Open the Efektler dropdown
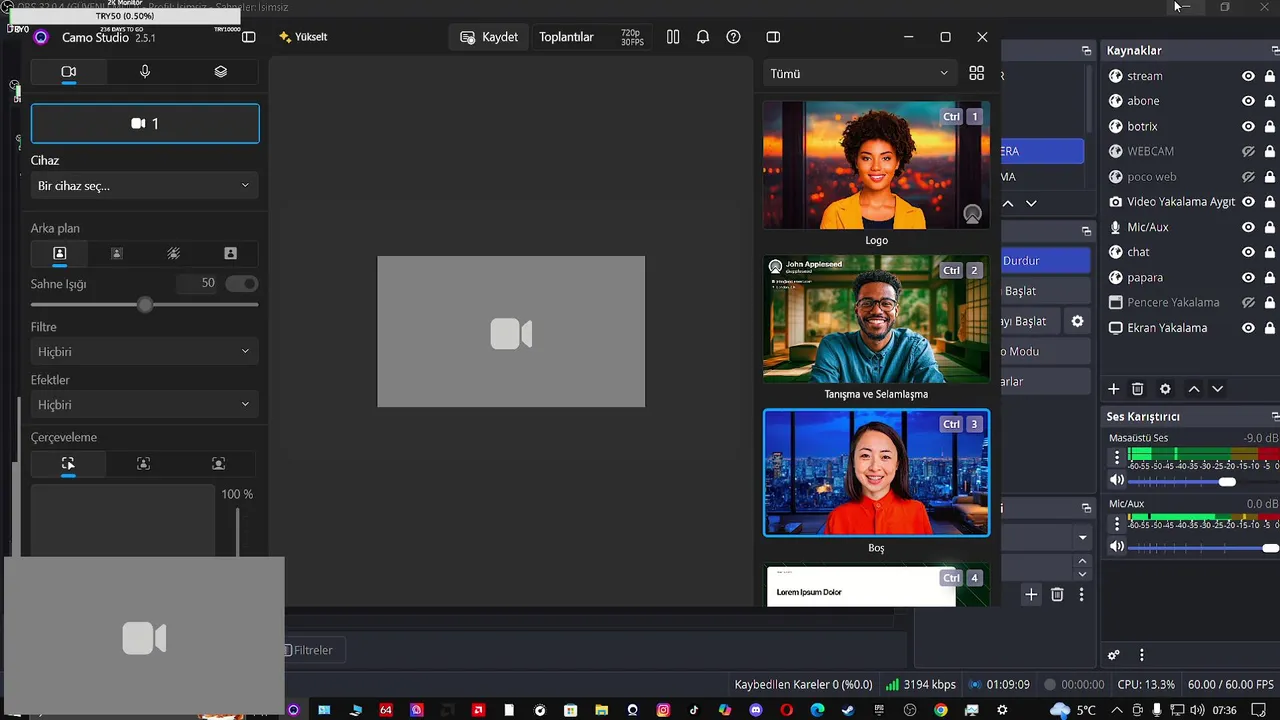The width and height of the screenshot is (1280, 720). [x=145, y=404]
